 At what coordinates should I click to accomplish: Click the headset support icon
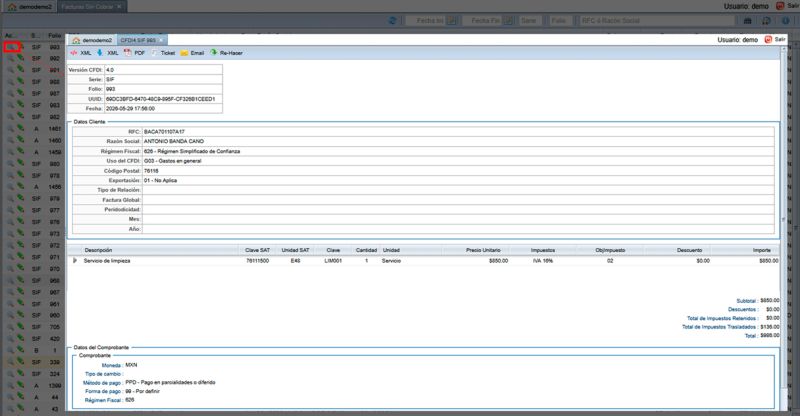point(766,20)
